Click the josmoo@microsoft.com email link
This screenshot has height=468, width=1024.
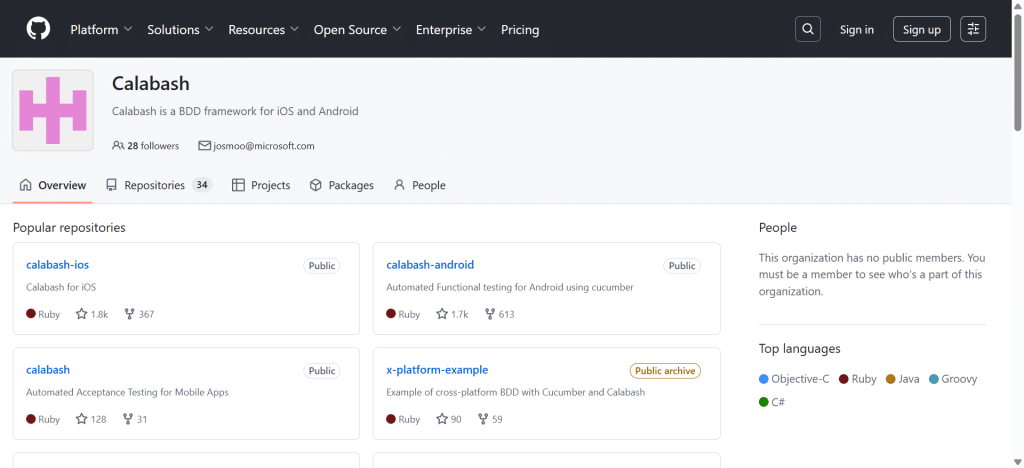264,146
